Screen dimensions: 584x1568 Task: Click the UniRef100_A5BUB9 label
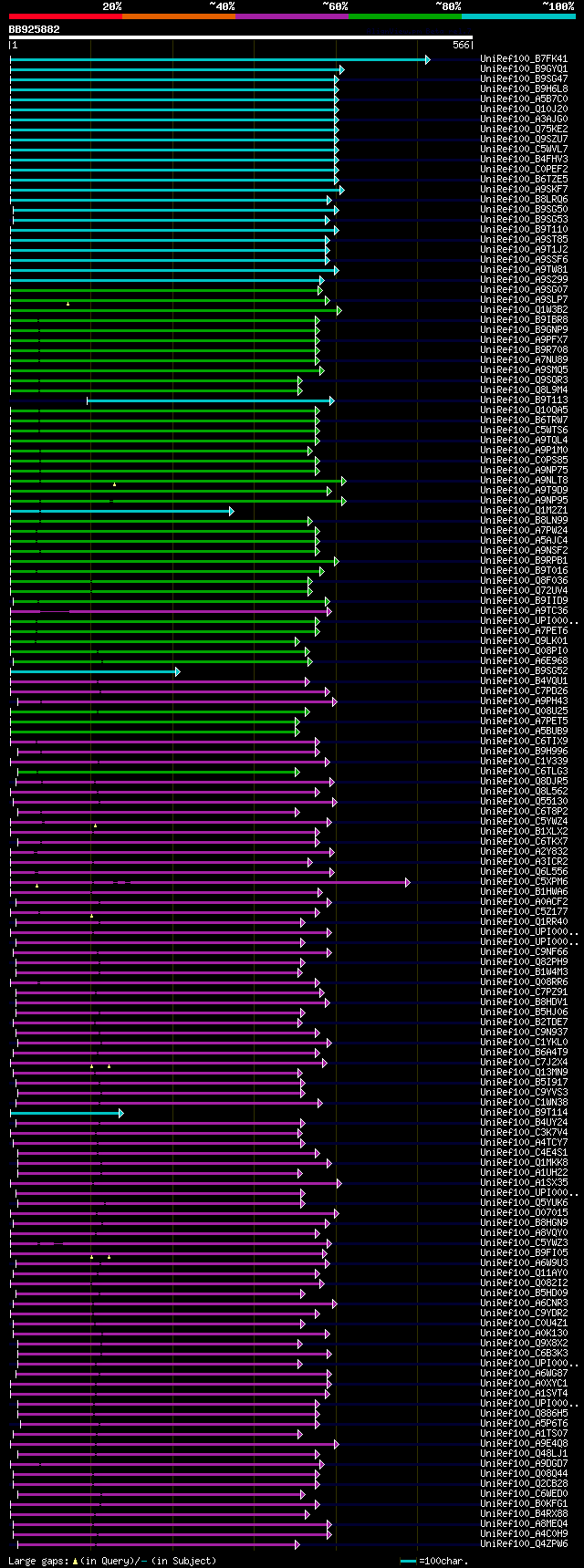pos(524,731)
